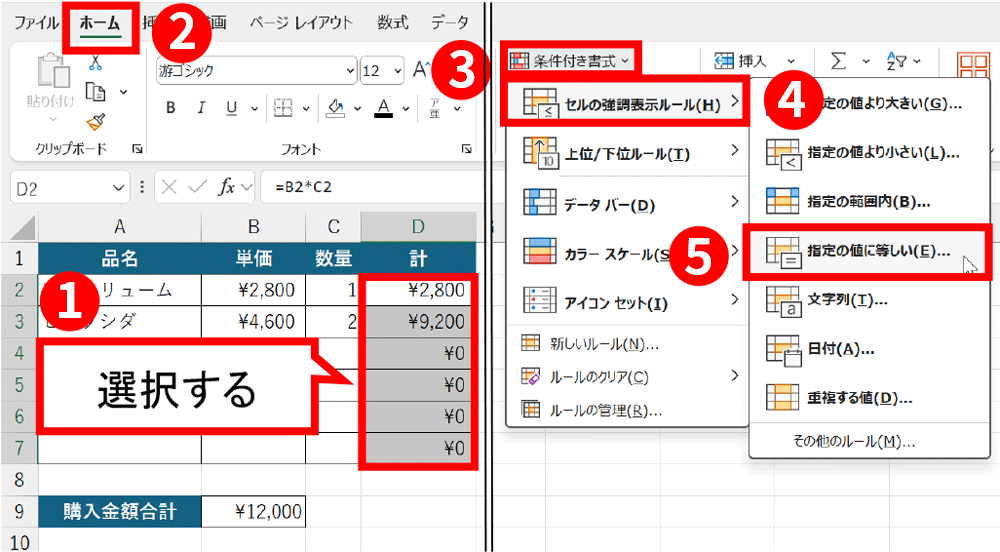The image size is (1000, 552).
Task: Expand AutoSum dropdown arrow
Action: pyautogui.click(x=866, y=62)
